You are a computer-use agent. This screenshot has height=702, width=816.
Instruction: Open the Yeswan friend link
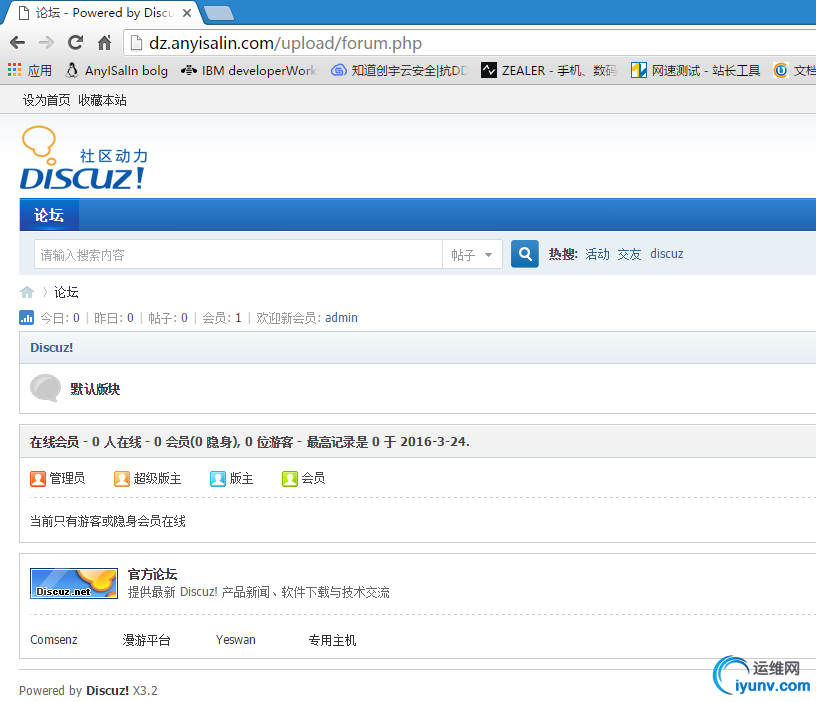tap(236, 640)
